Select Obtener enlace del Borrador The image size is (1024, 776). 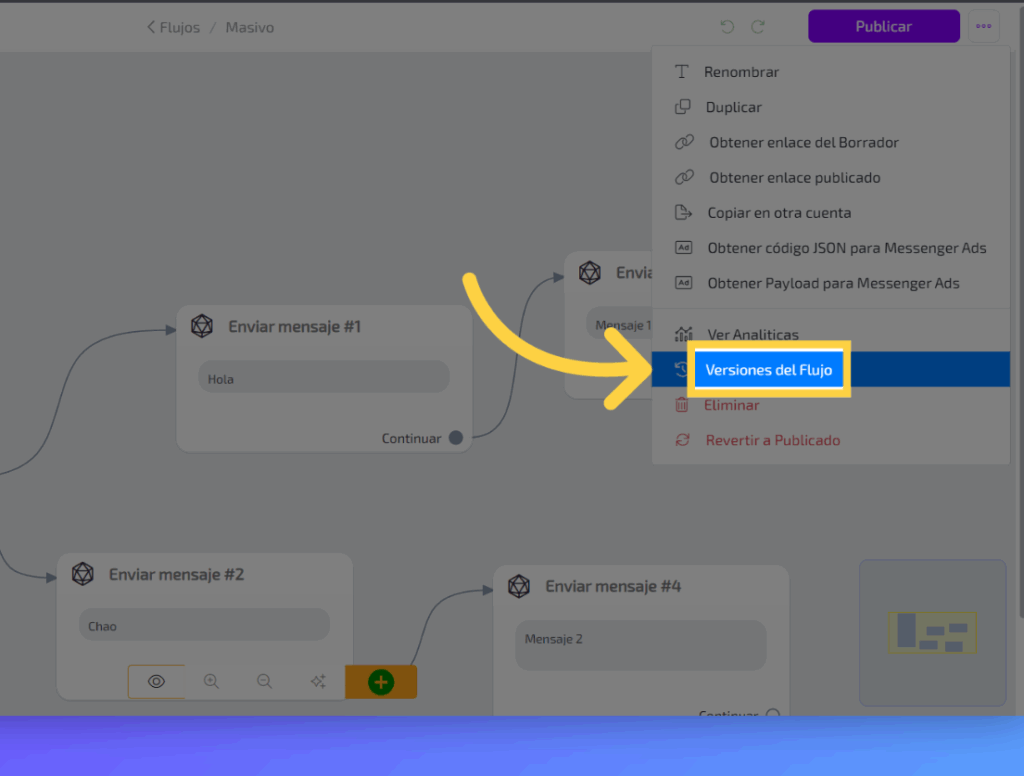[803, 142]
